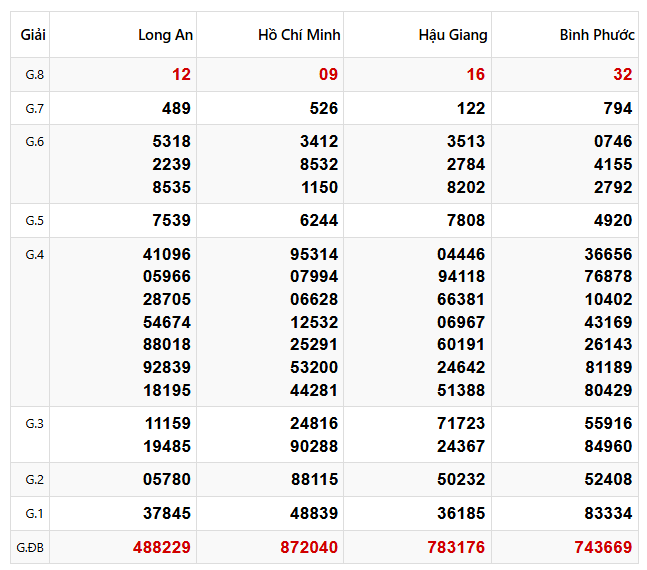Select special prize 872040 for Hồ Chí Minh
This screenshot has width=647, height=570.
click(309, 548)
